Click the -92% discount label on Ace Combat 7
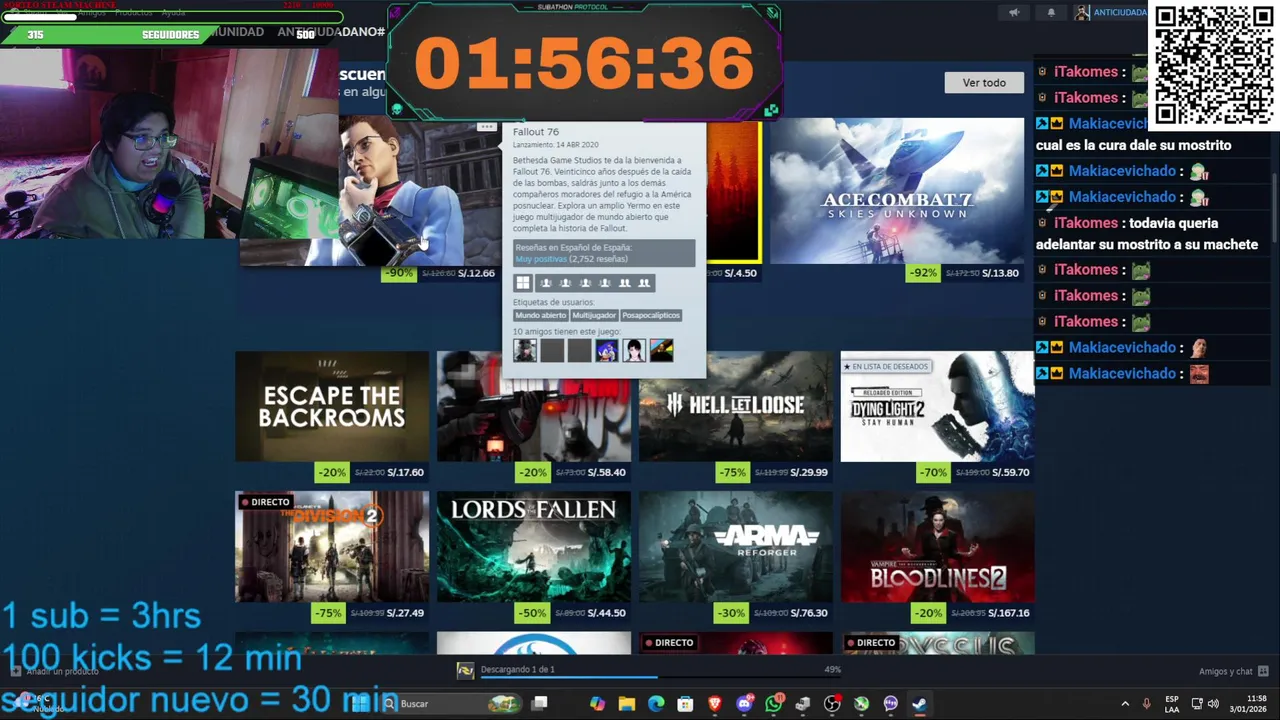Screen dimensions: 1280x720 tap(923, 273)
